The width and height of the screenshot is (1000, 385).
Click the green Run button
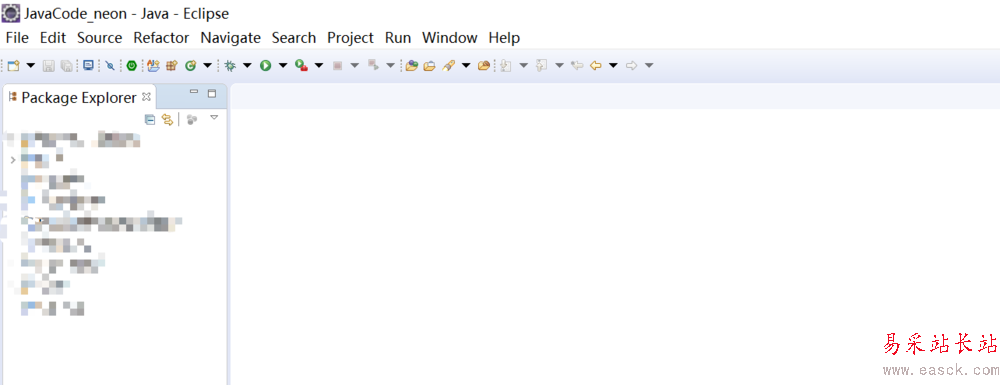tap(265, 65)
